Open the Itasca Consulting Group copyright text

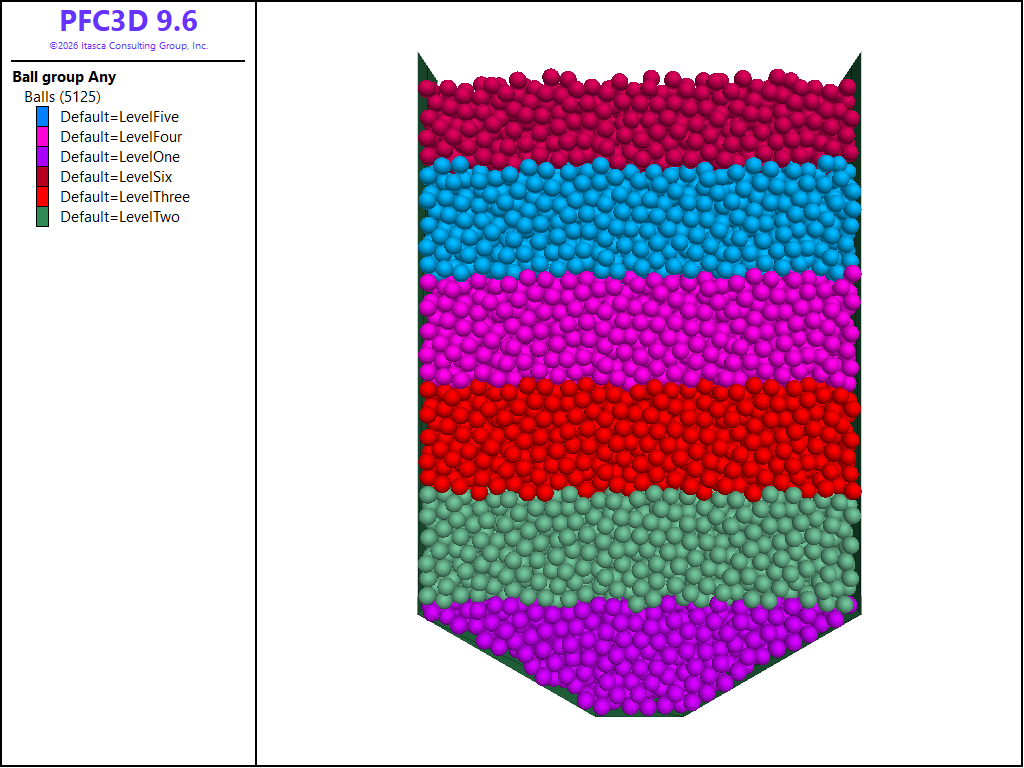coord(128,46)
